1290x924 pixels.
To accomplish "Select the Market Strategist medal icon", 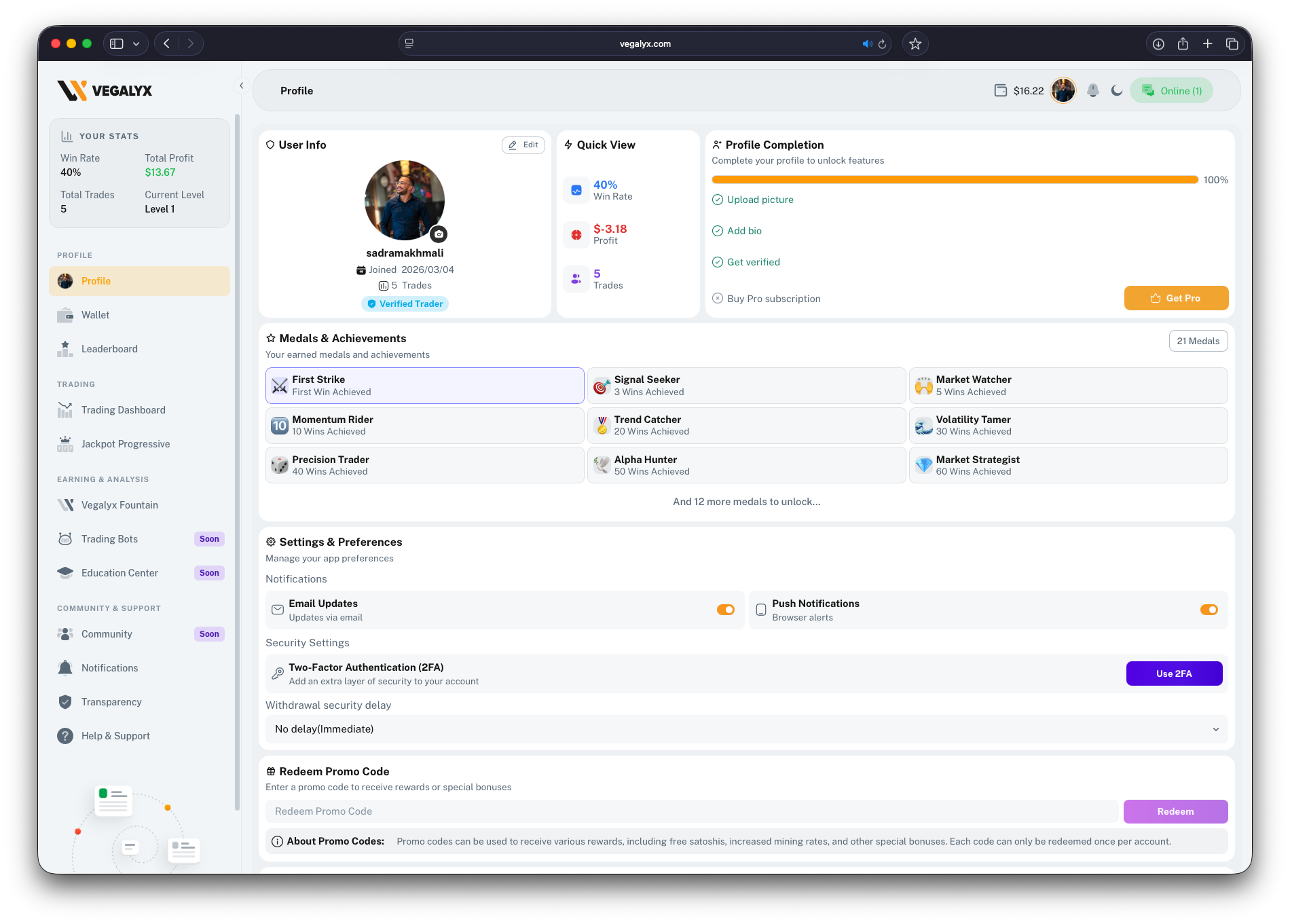I will [x=923, y=465].
